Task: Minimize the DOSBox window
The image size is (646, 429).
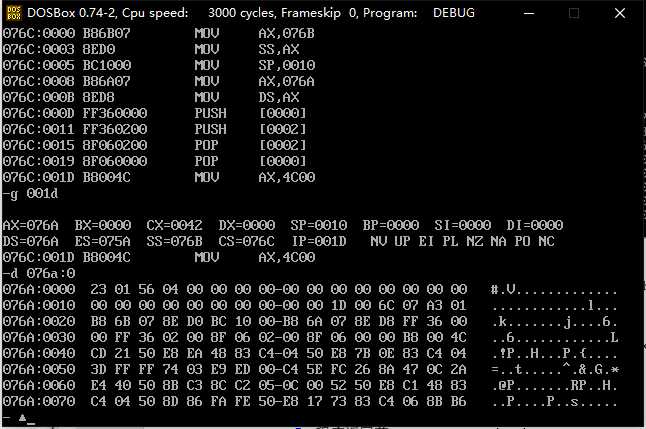Action: pyautogui.click(x=529, y=13)
